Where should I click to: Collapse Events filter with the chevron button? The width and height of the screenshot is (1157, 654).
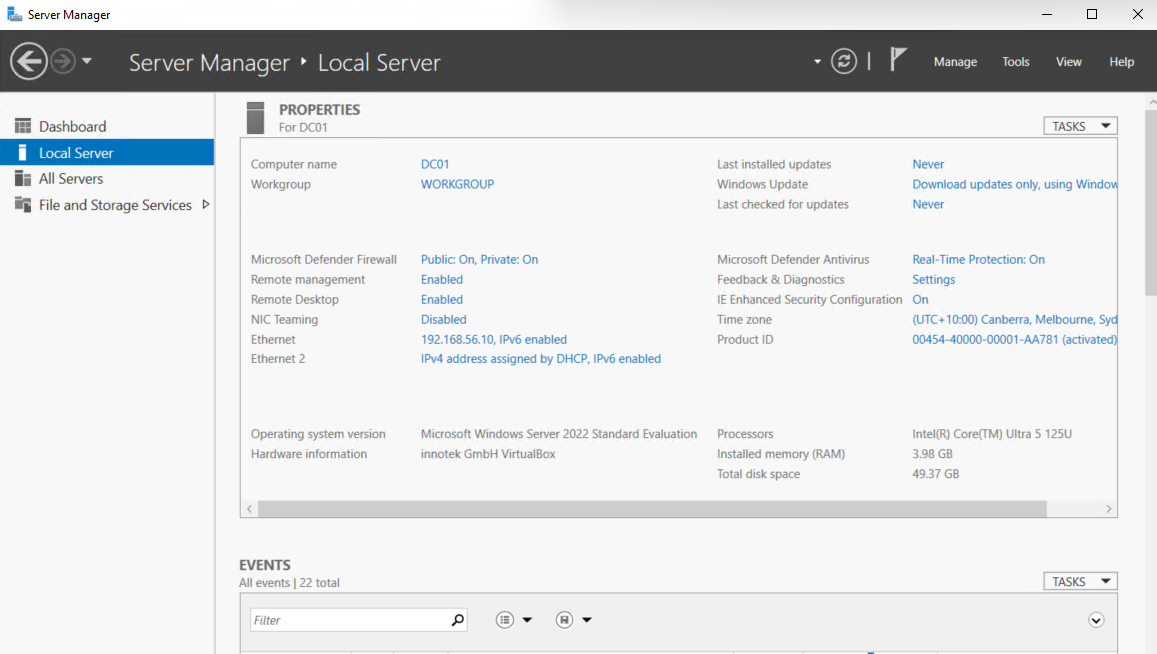click(1096, 620)
